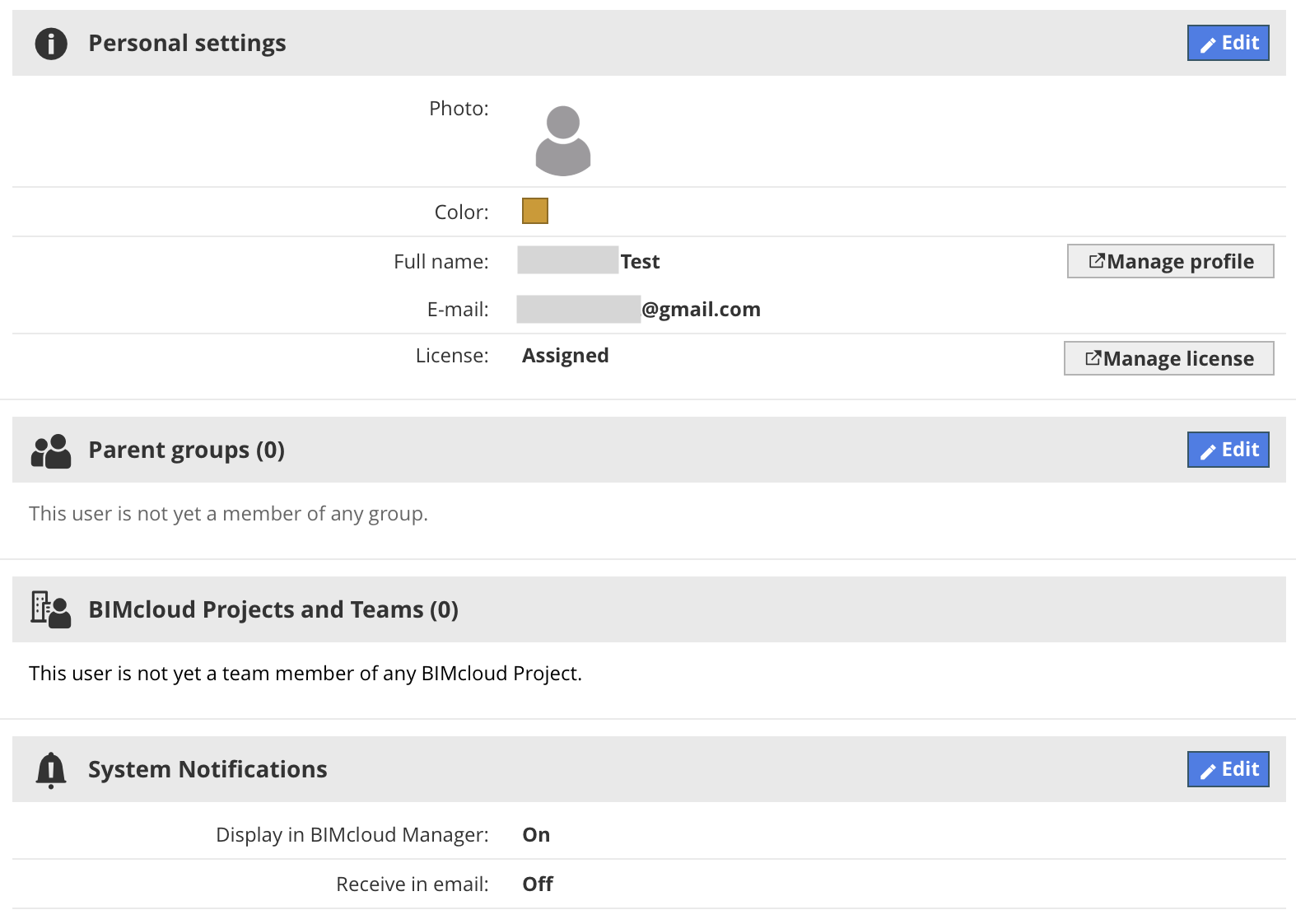The image size is (1296, 924).
Task: Edit Personal settings section
Action: click(x=1228, y=43)
